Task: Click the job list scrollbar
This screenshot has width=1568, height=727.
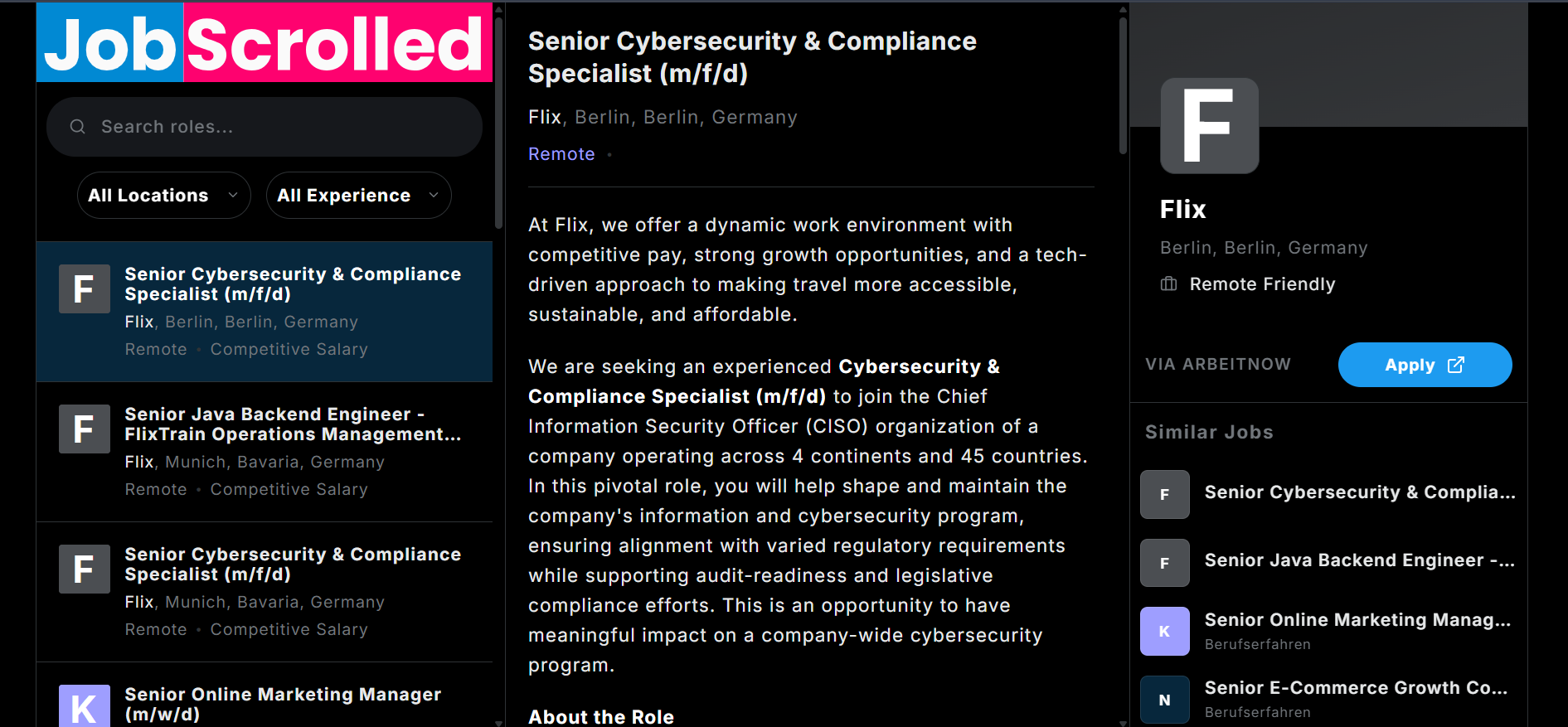Action: 498,124
